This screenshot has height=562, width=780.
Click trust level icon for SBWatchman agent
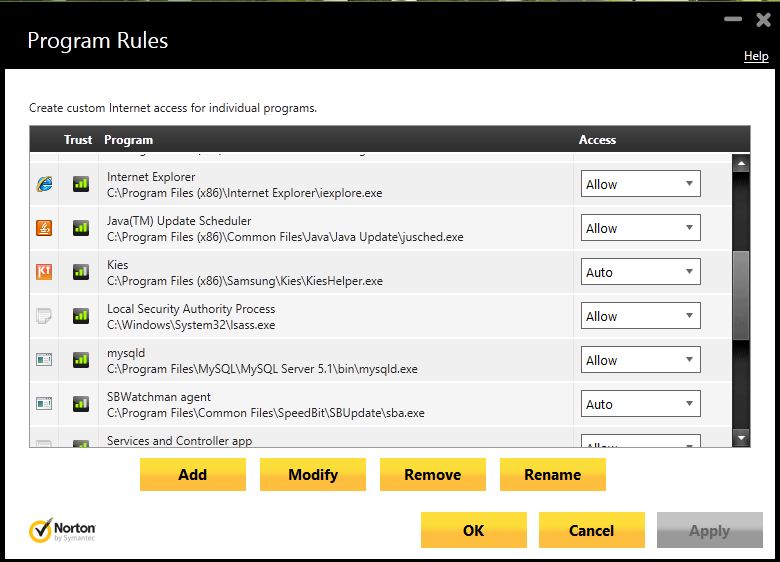[x=81, y=403]
